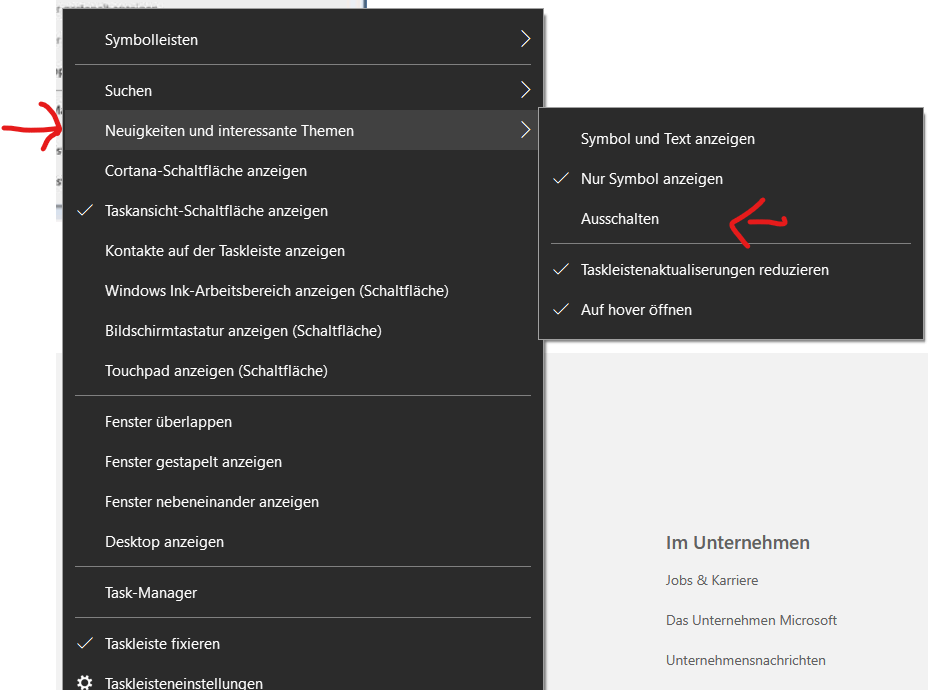
Task: Click the checkmark next to Taskleiste fixieren
Action: pos(85,643)
